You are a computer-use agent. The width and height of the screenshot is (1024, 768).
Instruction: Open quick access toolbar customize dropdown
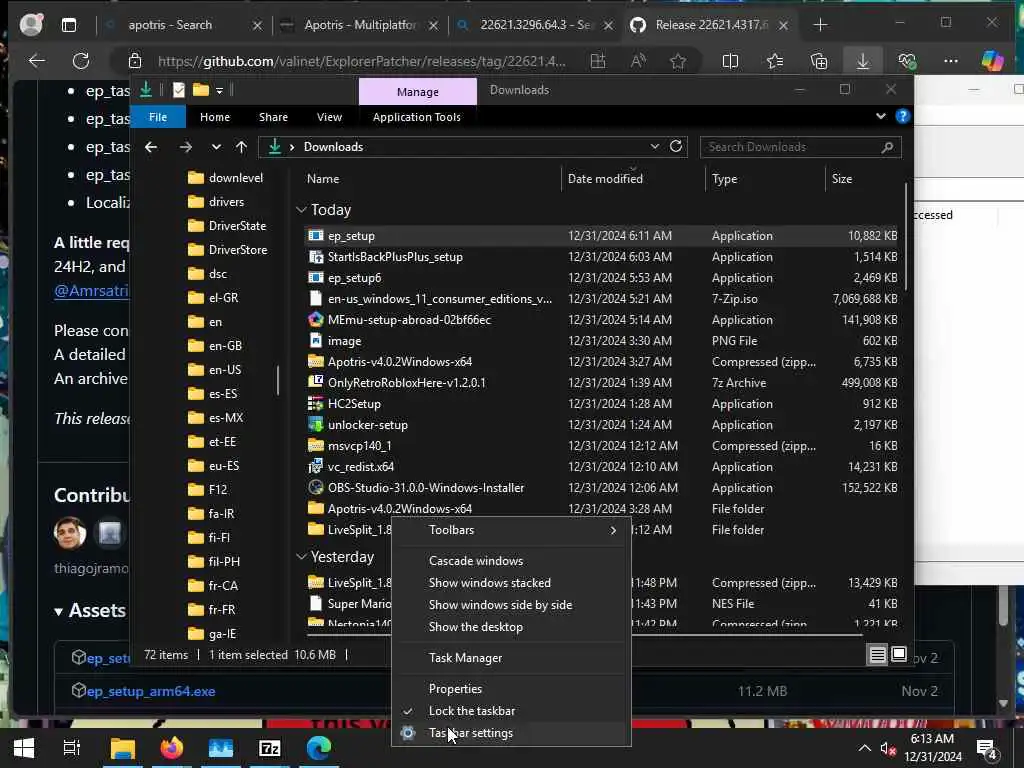(x=219, y=90)
